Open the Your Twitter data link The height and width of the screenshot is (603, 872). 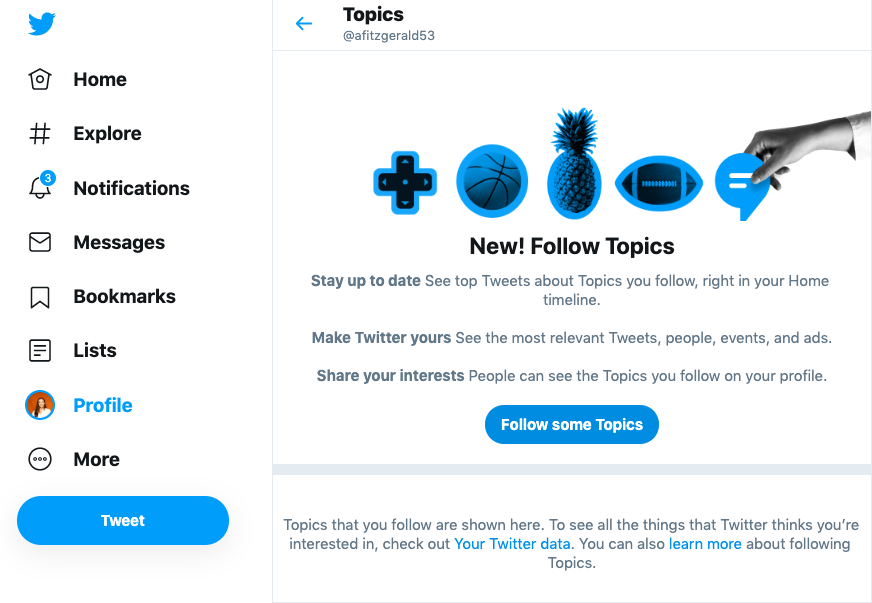coord(512,543)
